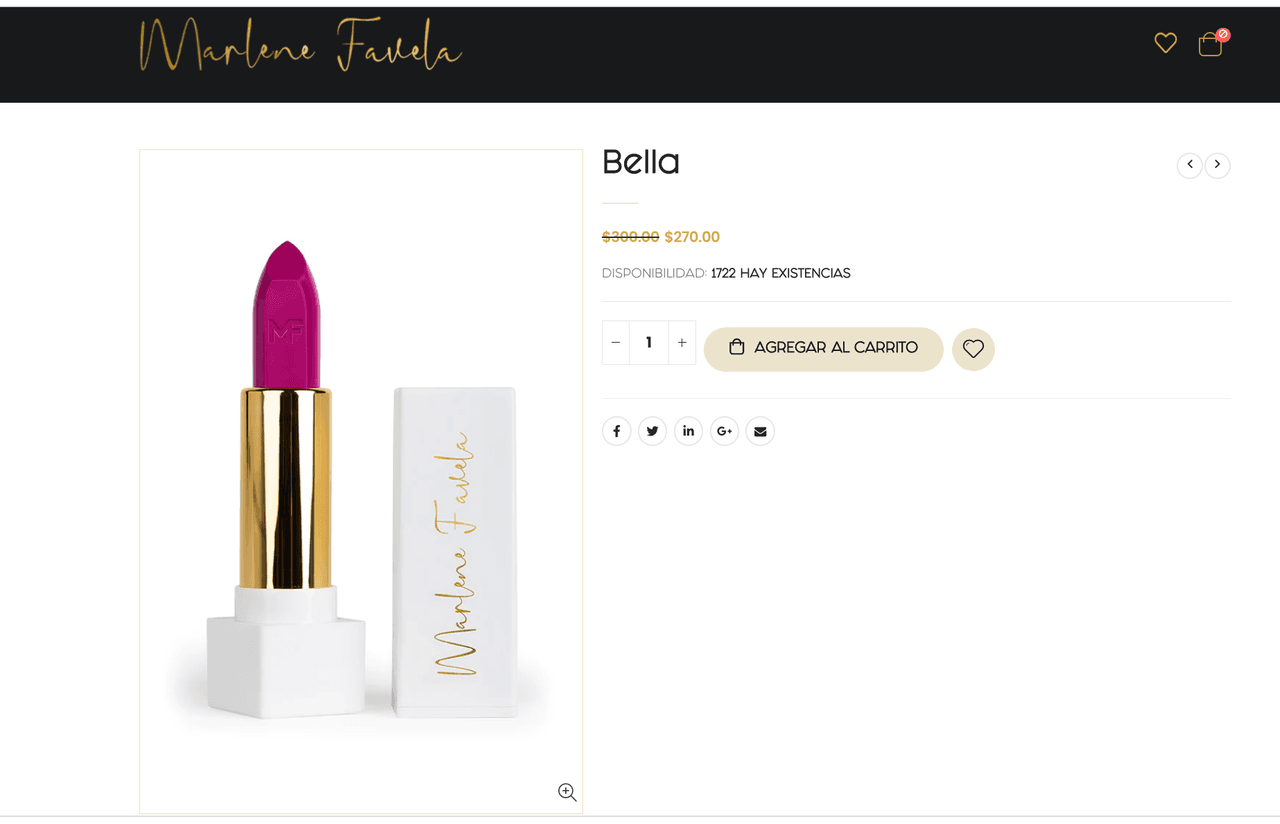Click the $270.00 sale price
Screen dimensions: 1280x824
pyautogui.click(x=692, y=237)
